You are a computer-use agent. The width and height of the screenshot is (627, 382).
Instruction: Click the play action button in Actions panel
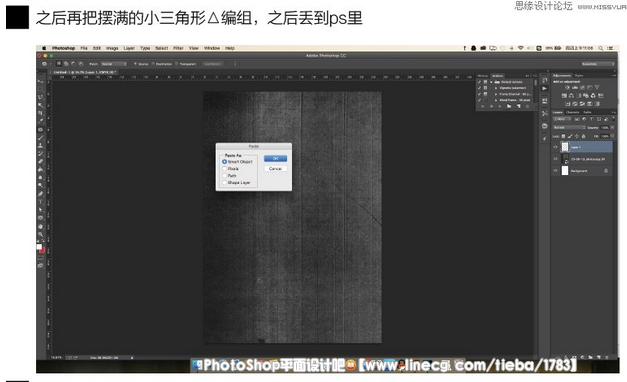[500, 106]
